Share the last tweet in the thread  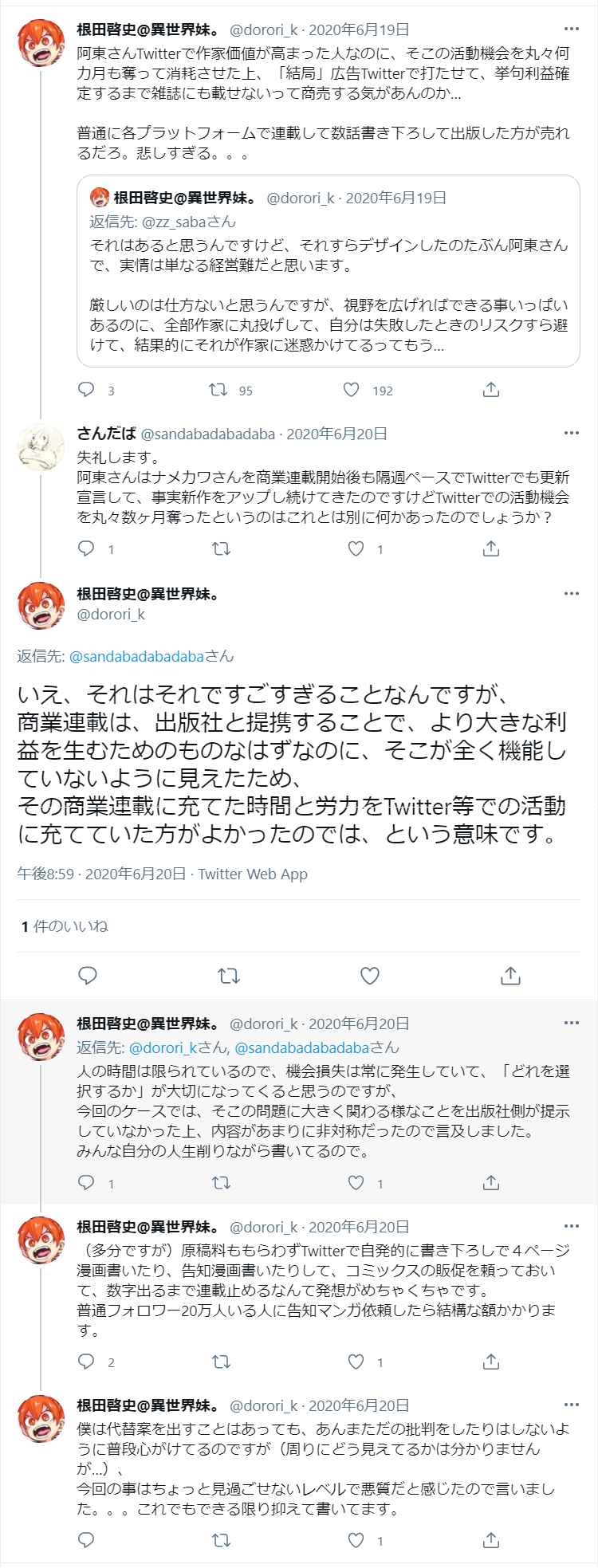coord(491,1540)
